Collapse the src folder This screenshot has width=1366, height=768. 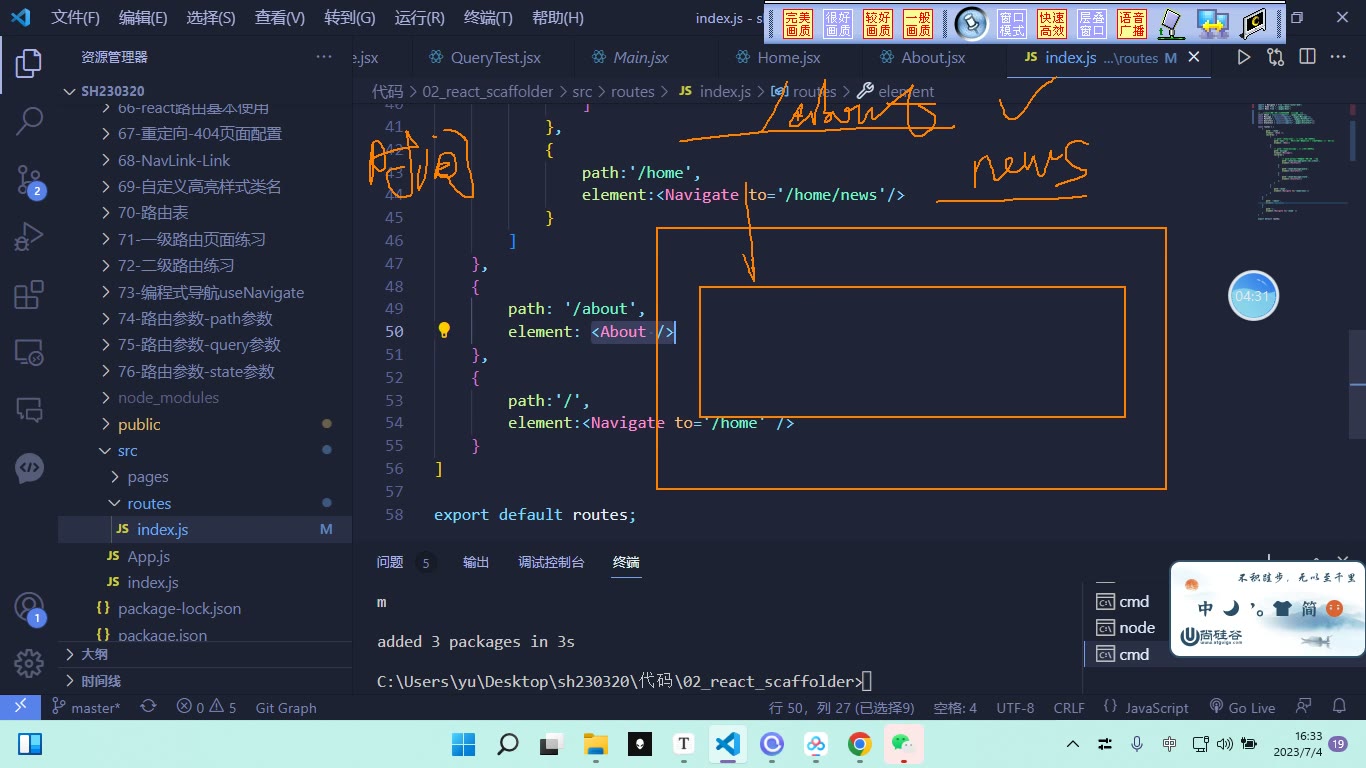(x=205, y=450)
